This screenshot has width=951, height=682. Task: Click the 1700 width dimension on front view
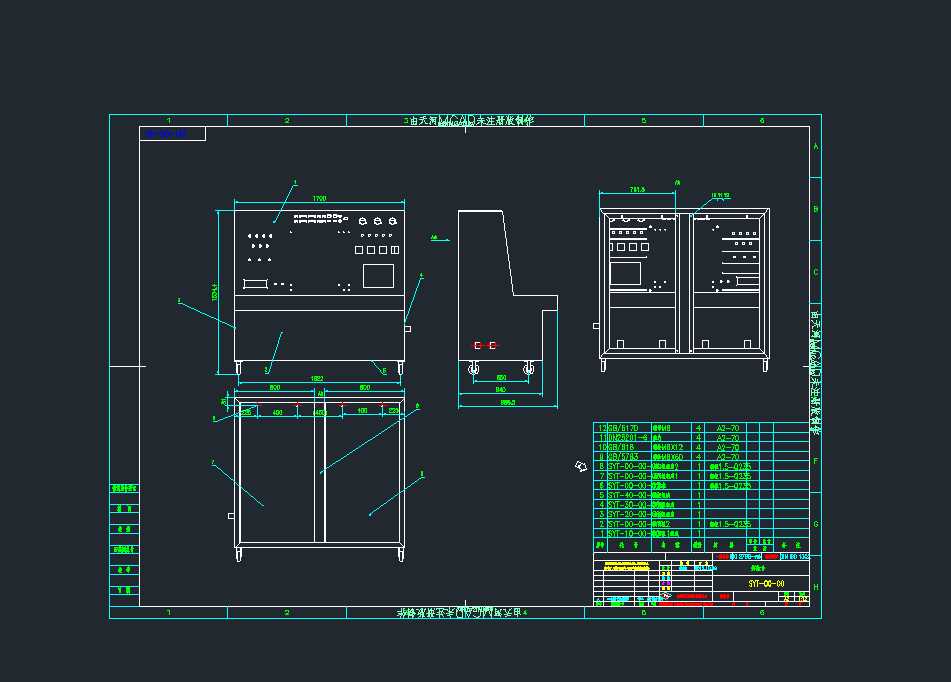pos(319,198)
